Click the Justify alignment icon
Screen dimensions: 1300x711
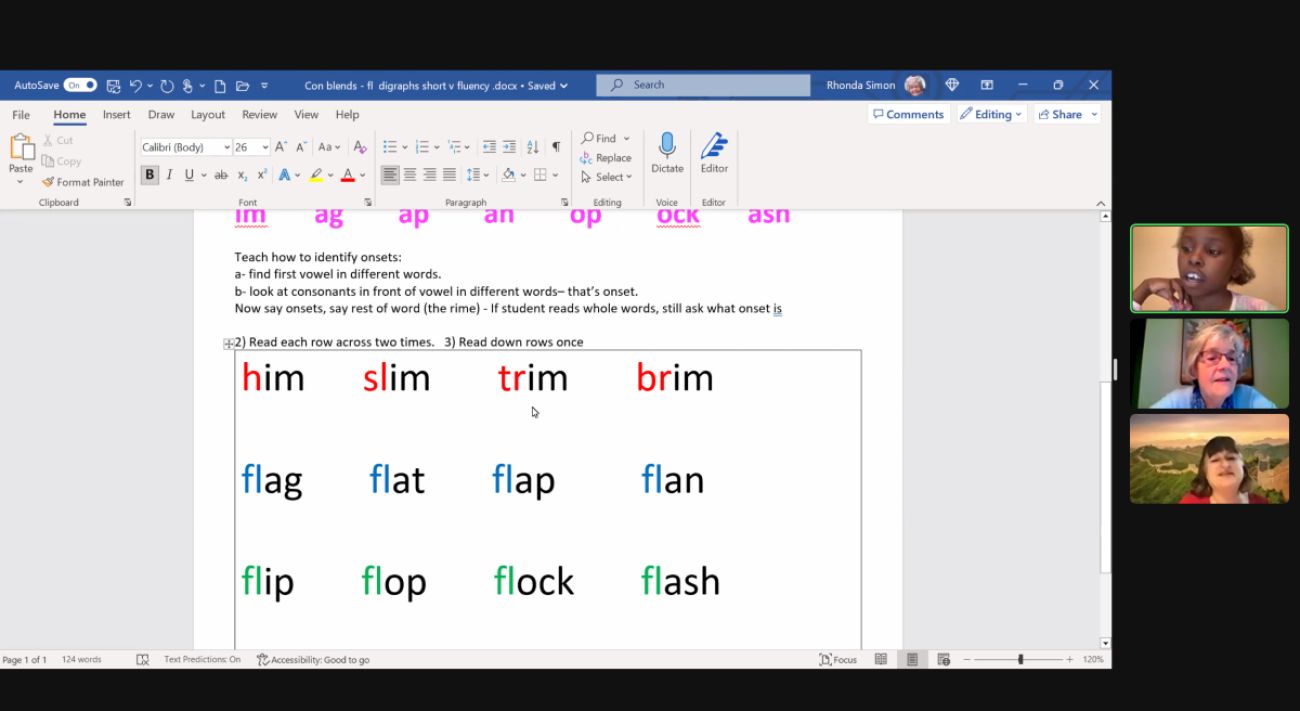(x=449, y=175)
